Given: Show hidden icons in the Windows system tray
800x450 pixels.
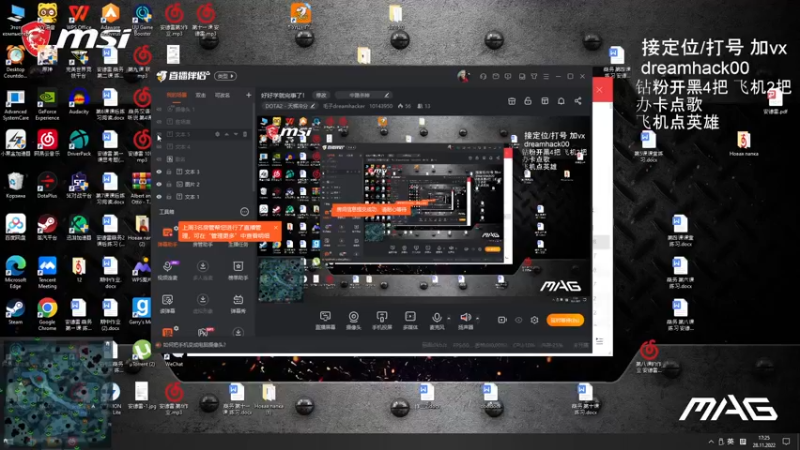Looking at the screenshot, I should pyautogui.click(x=711, y=441).
